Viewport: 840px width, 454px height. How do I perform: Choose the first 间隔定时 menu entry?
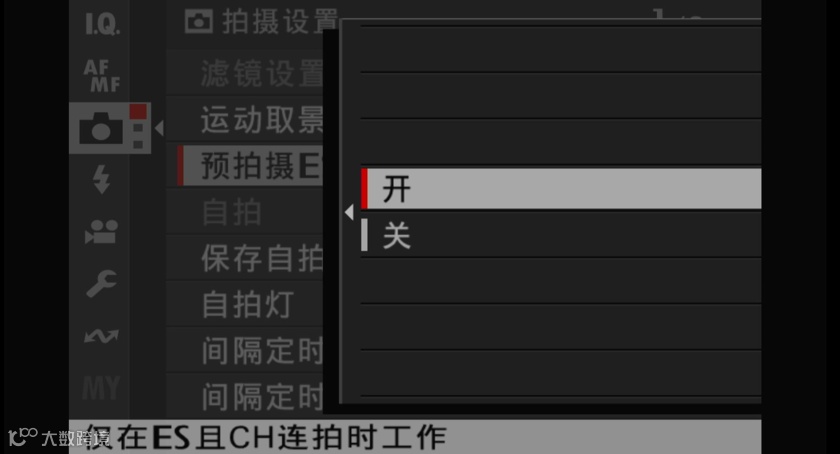point(245,351)
